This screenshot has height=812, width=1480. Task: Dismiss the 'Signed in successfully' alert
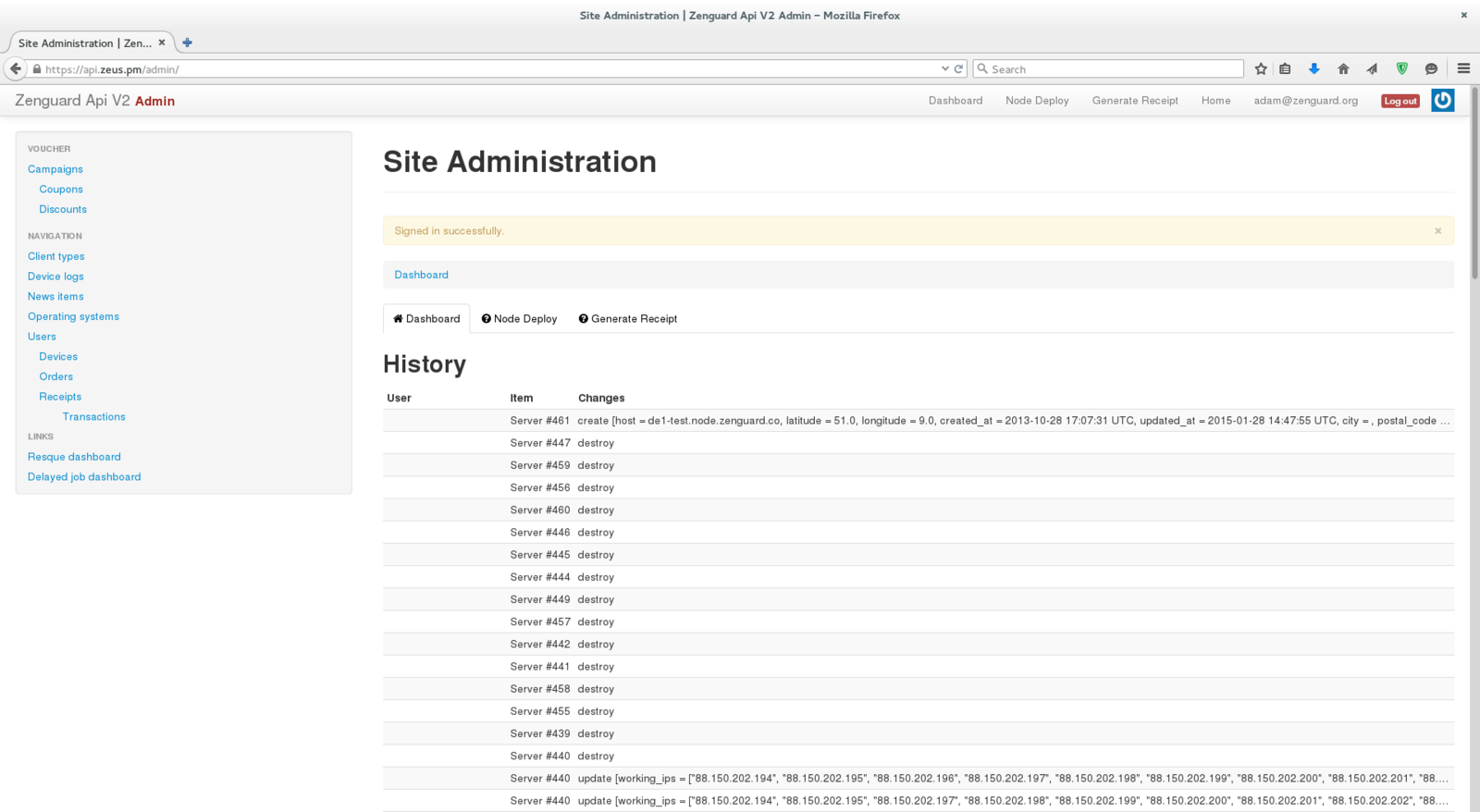point(1438,231)
